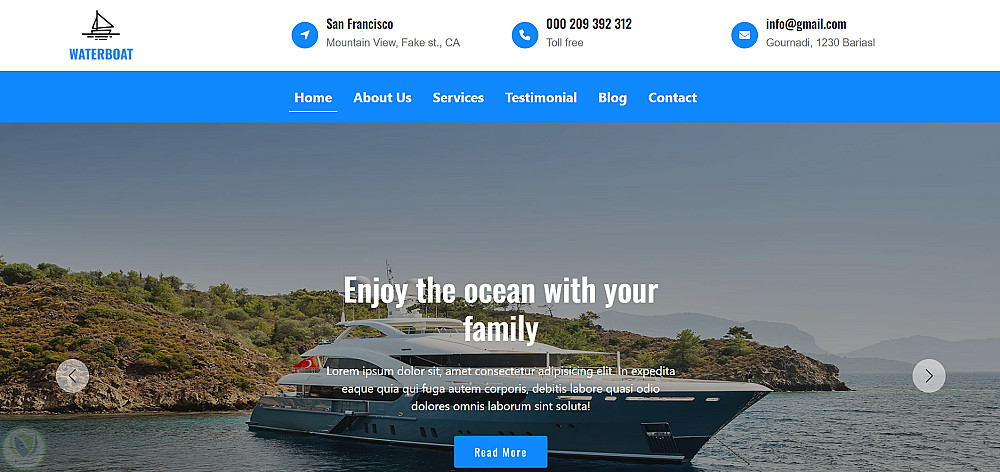Click the sailboat logo icon

(101, 26)
